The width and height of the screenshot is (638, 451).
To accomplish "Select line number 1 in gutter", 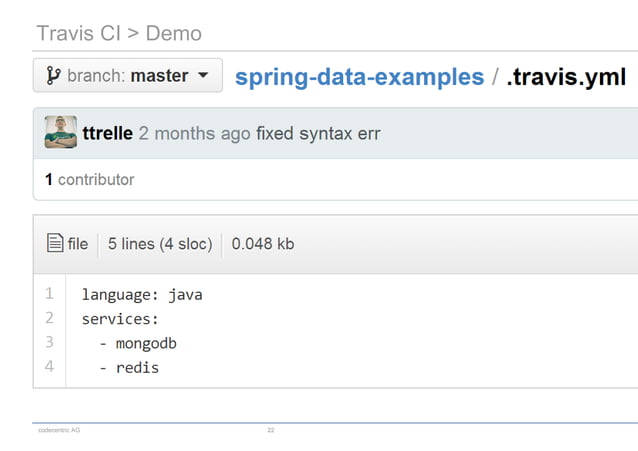I will 48,294.
